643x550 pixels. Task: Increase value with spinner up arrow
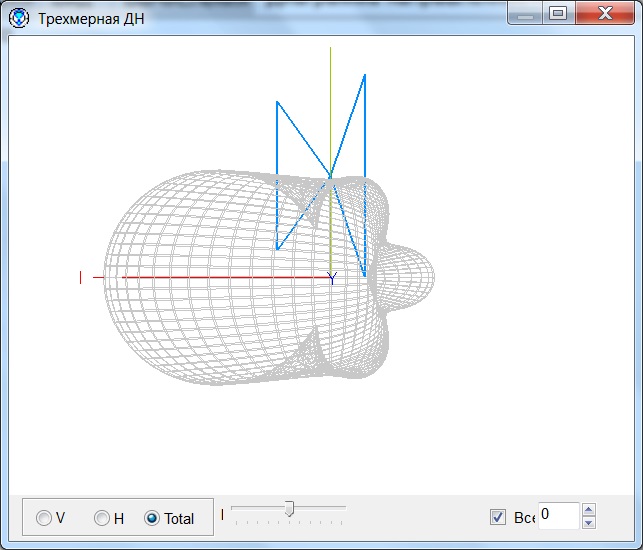point(588,509)
